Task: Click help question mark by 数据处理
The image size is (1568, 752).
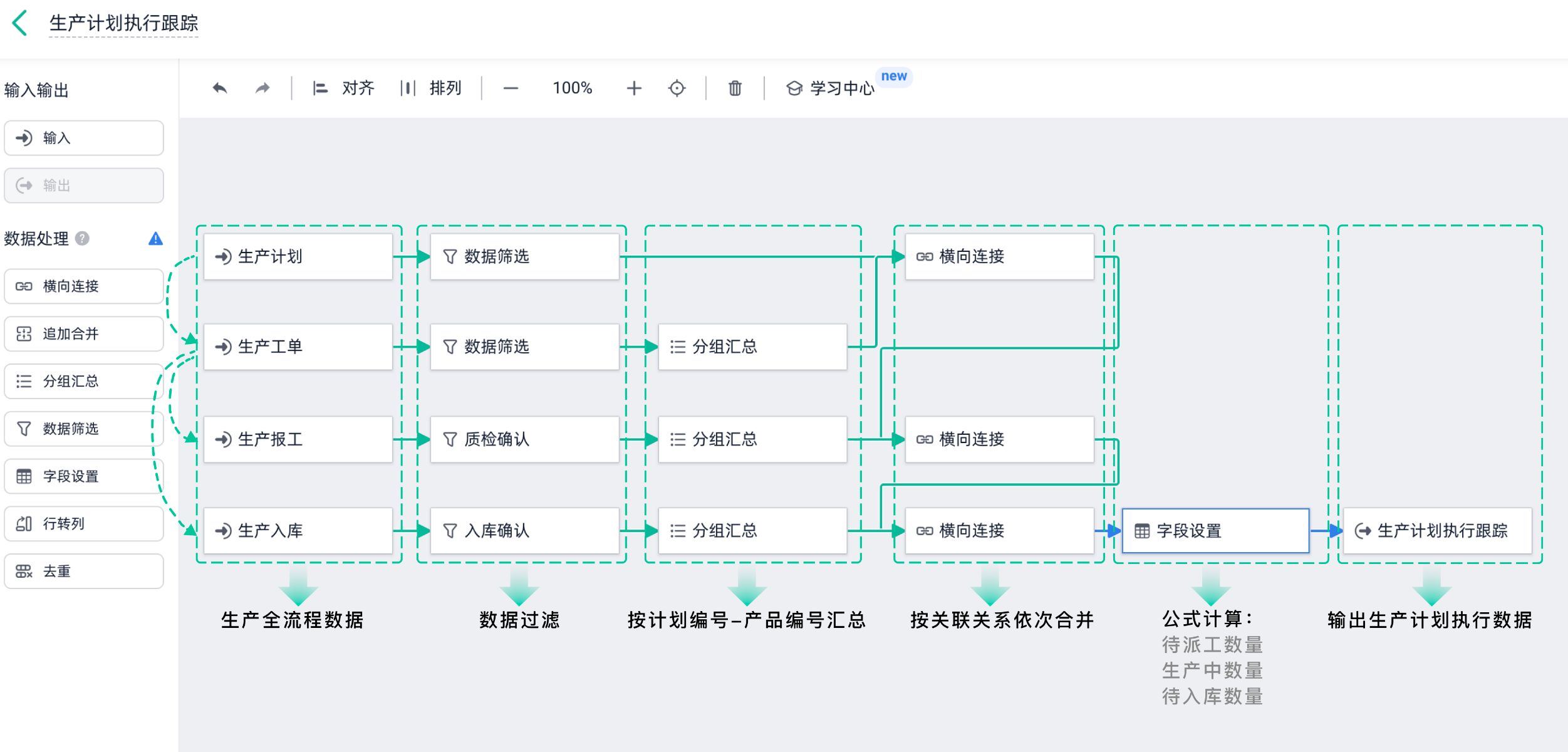Action: pos(82,239)
